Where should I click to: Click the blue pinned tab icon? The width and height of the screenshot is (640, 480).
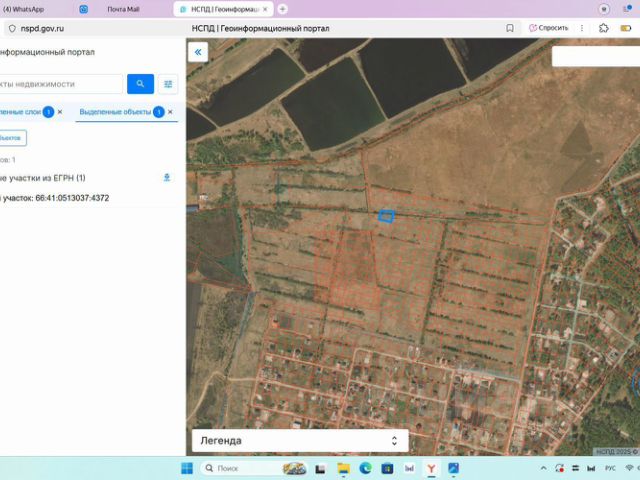coord(84,9)
